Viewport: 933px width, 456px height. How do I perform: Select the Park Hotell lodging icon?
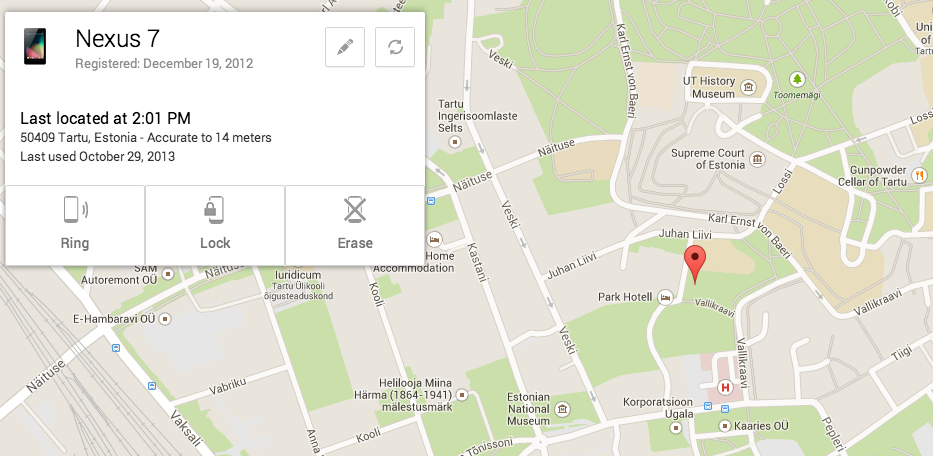pyautogui.click(x=666, y=296)
